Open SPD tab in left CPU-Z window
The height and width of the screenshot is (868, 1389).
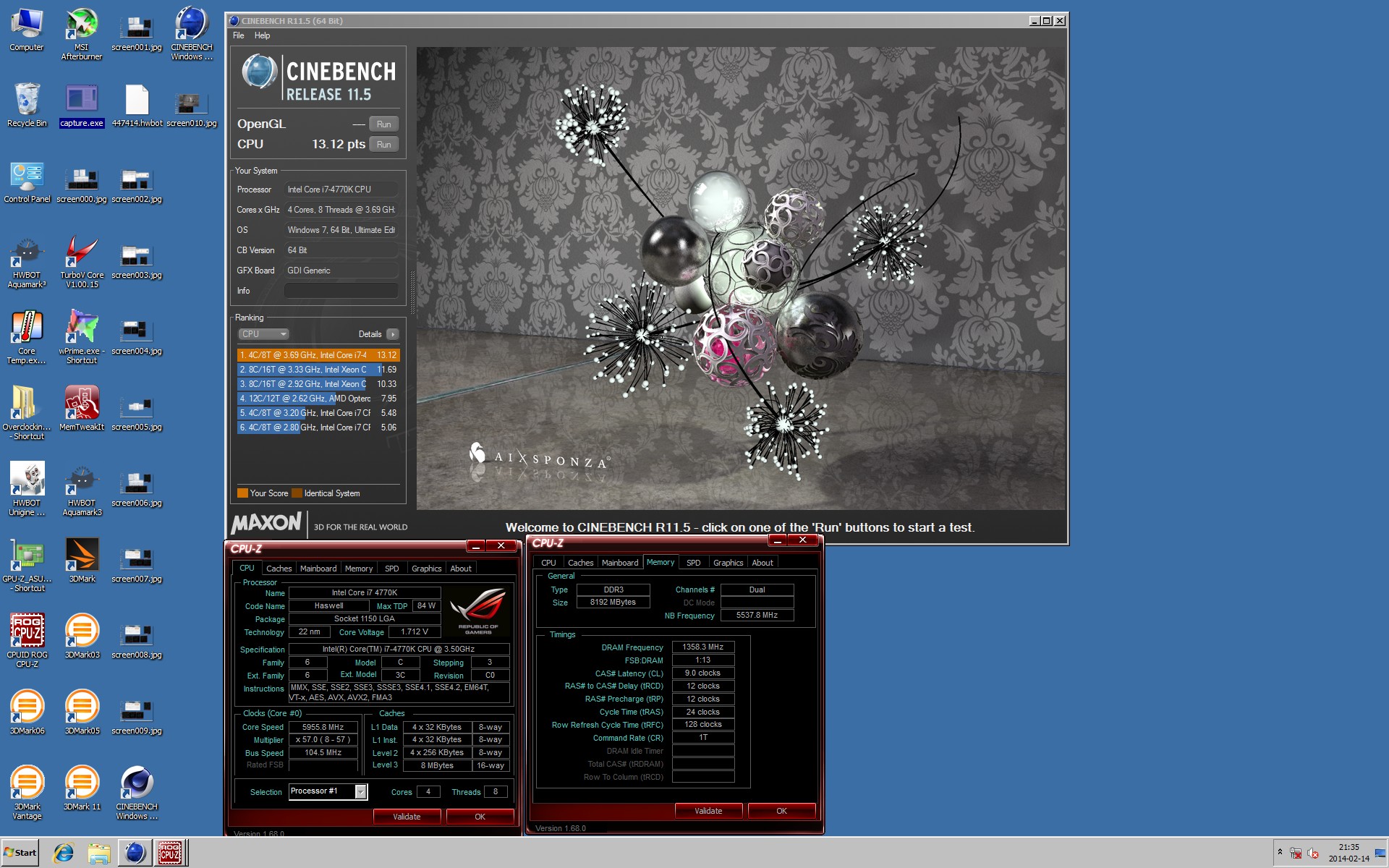(x=392, y=569)
